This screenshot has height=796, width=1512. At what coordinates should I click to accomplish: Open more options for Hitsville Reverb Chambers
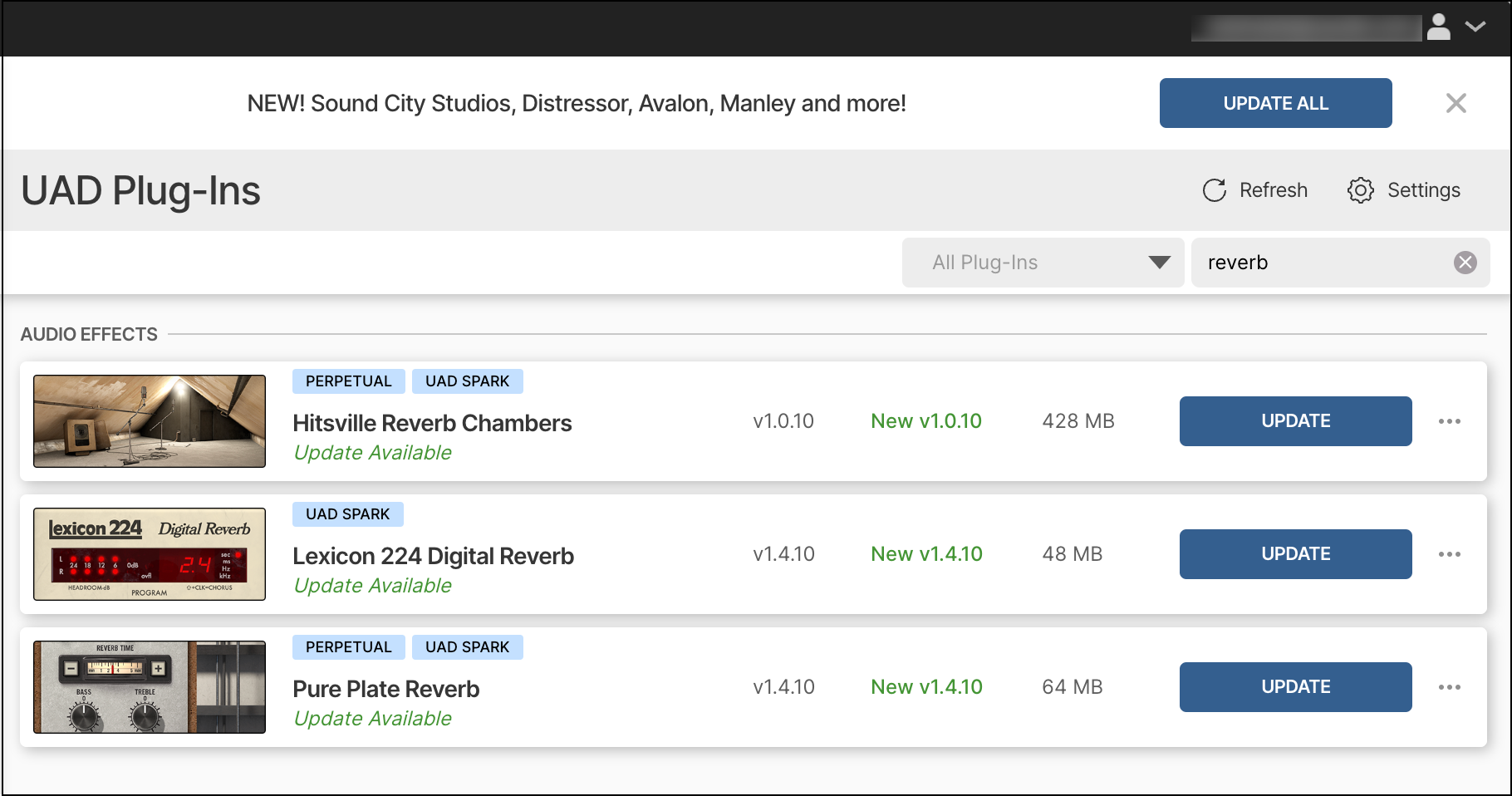(x=1450, y=421)
